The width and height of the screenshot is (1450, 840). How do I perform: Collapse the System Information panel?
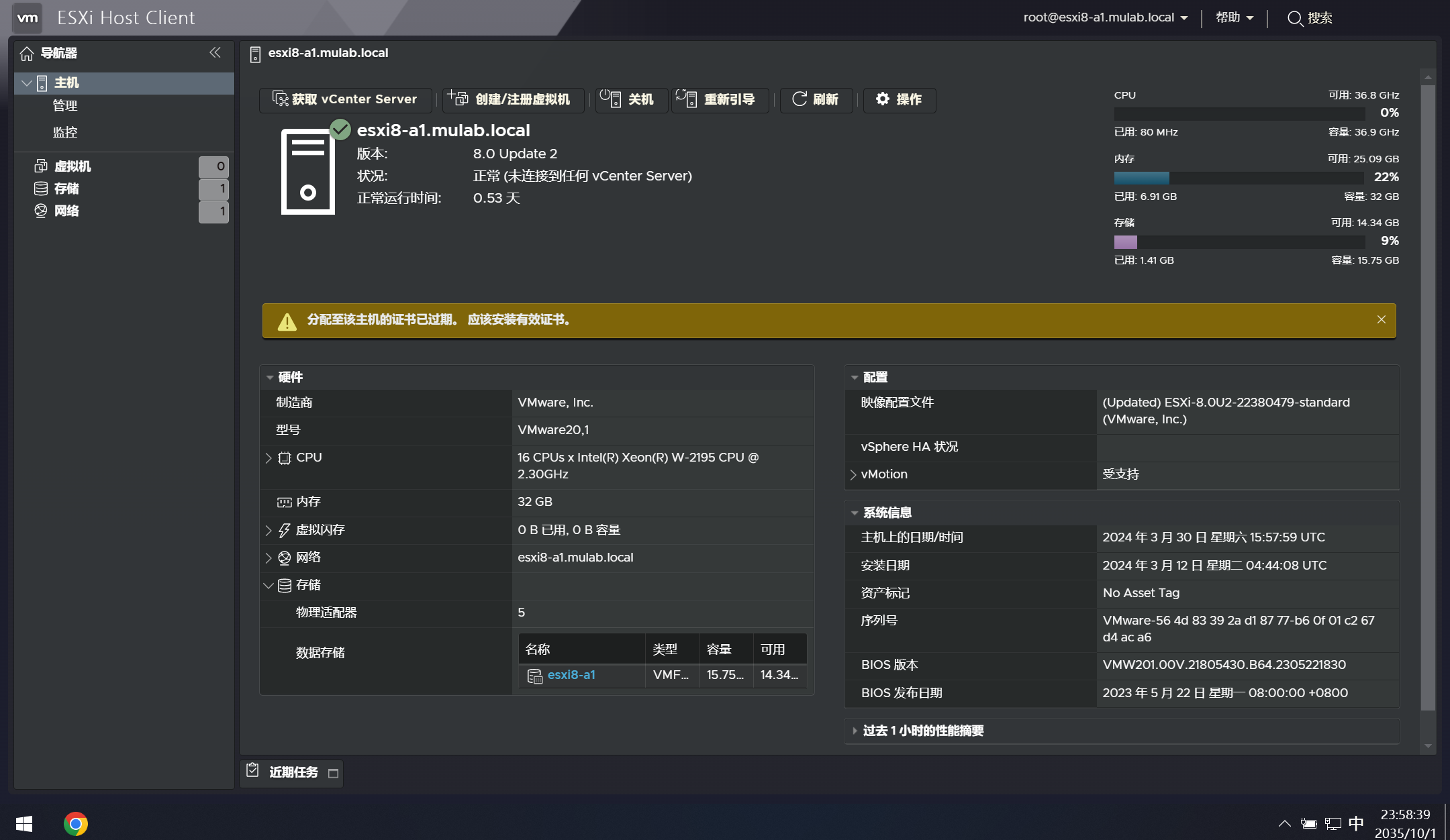pyautogui.click(x=855, y=513)
